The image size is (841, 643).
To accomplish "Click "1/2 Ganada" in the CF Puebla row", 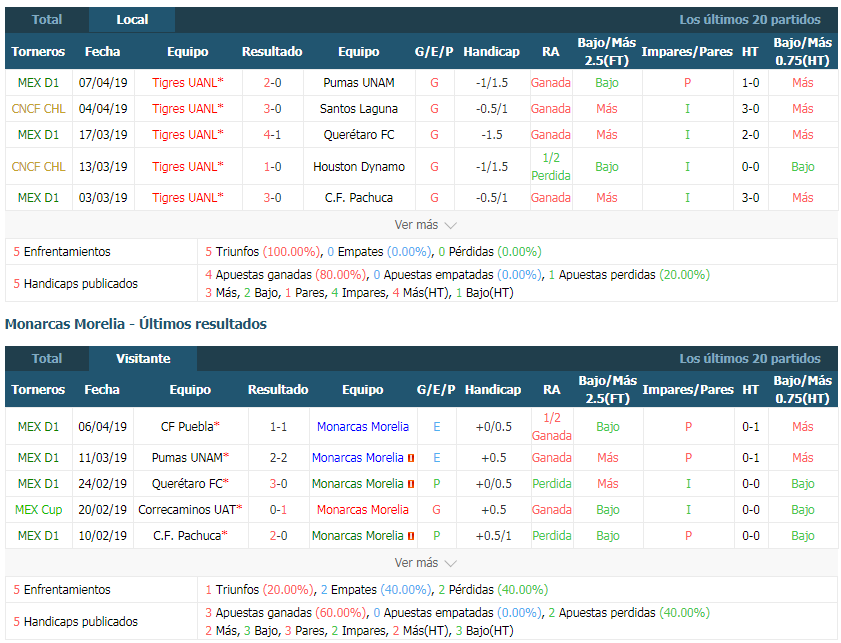I will click(x=551, y=427).
